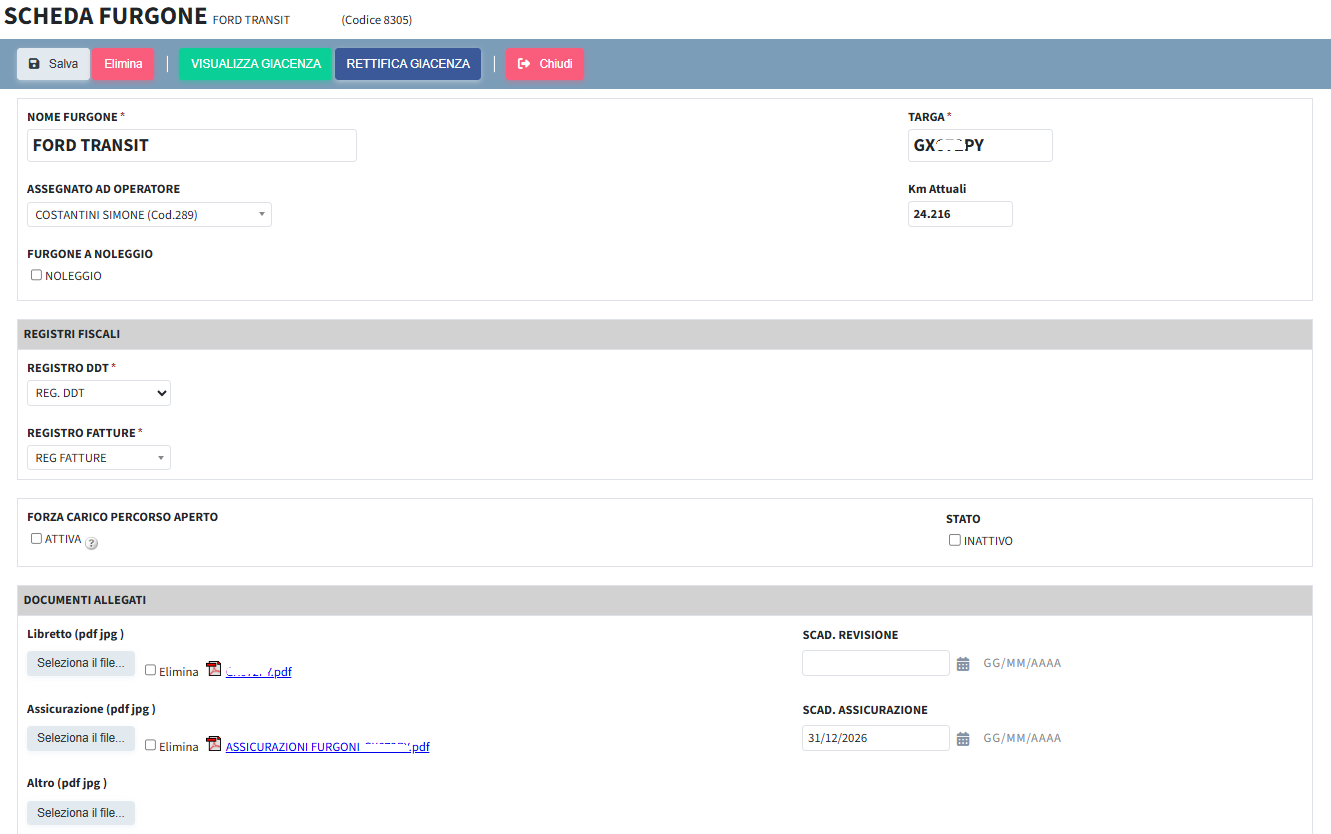Screen dimensions: 1331x834
Task: Open the REGISTRO FATTURE dropdown
Action: (99, 458)
